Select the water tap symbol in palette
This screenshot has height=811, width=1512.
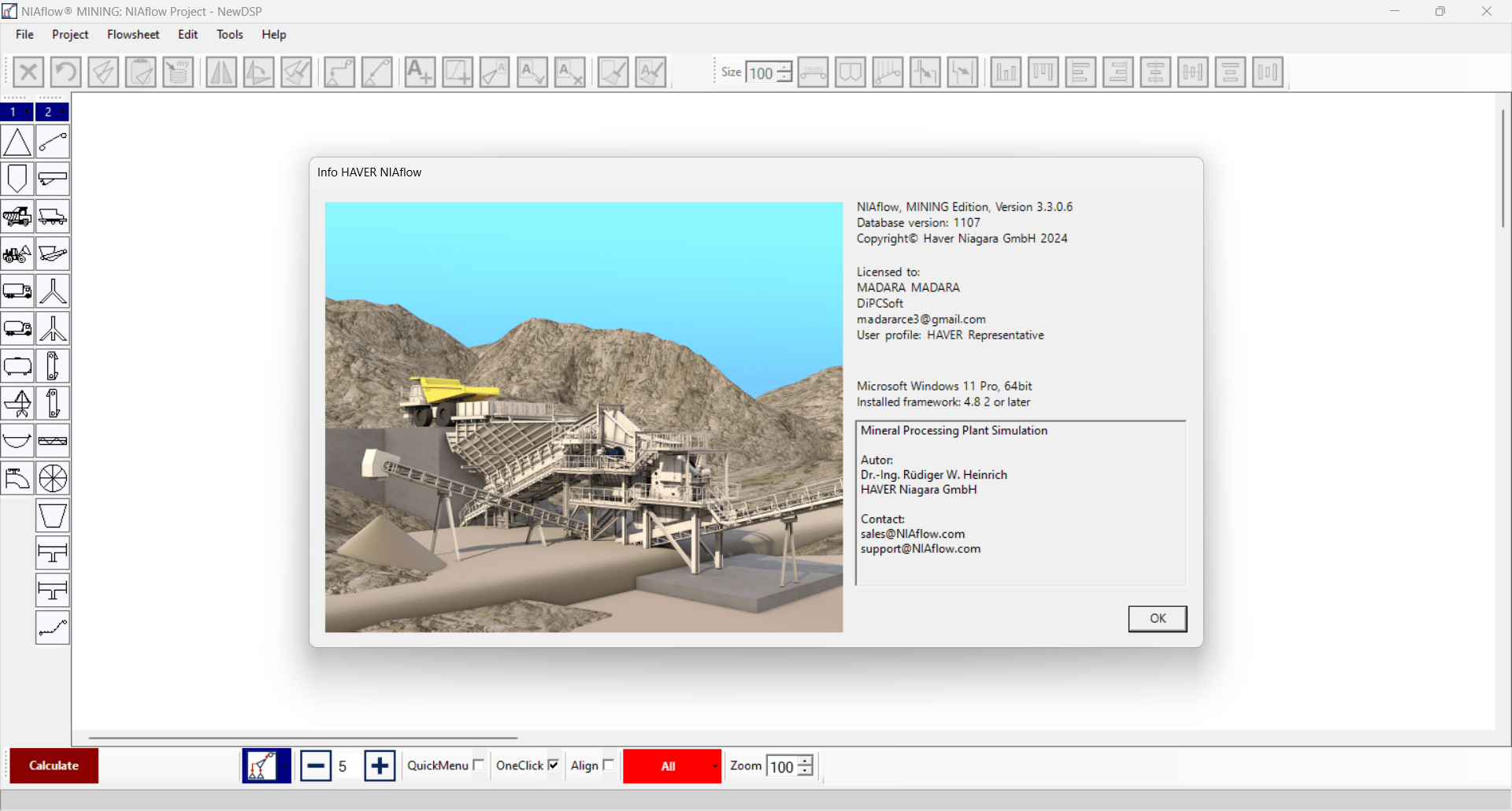pos(17,478)
